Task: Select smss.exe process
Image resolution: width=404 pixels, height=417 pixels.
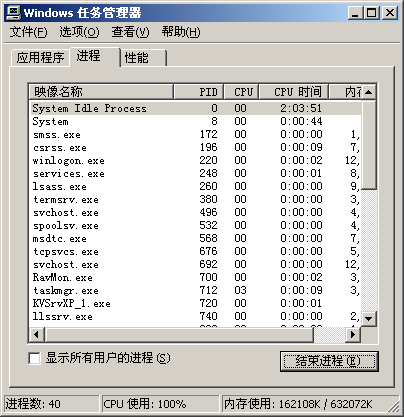Action: pyautogui.click(x=195, y=134)
